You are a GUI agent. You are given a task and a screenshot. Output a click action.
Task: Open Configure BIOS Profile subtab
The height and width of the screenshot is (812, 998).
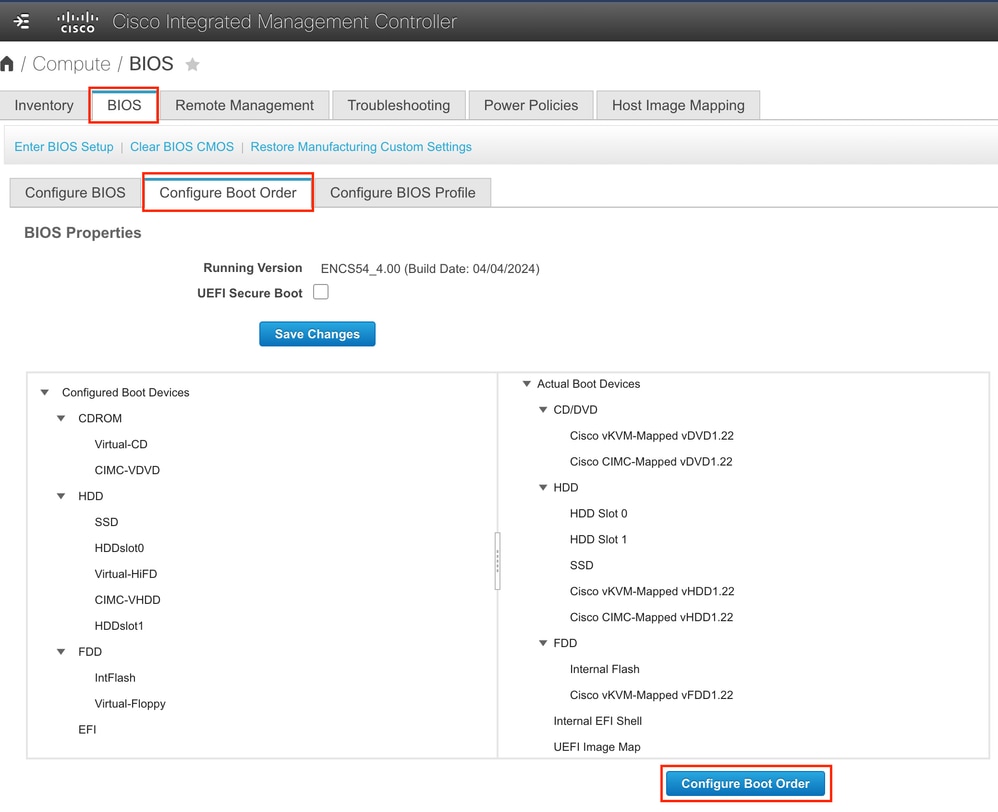402,193
